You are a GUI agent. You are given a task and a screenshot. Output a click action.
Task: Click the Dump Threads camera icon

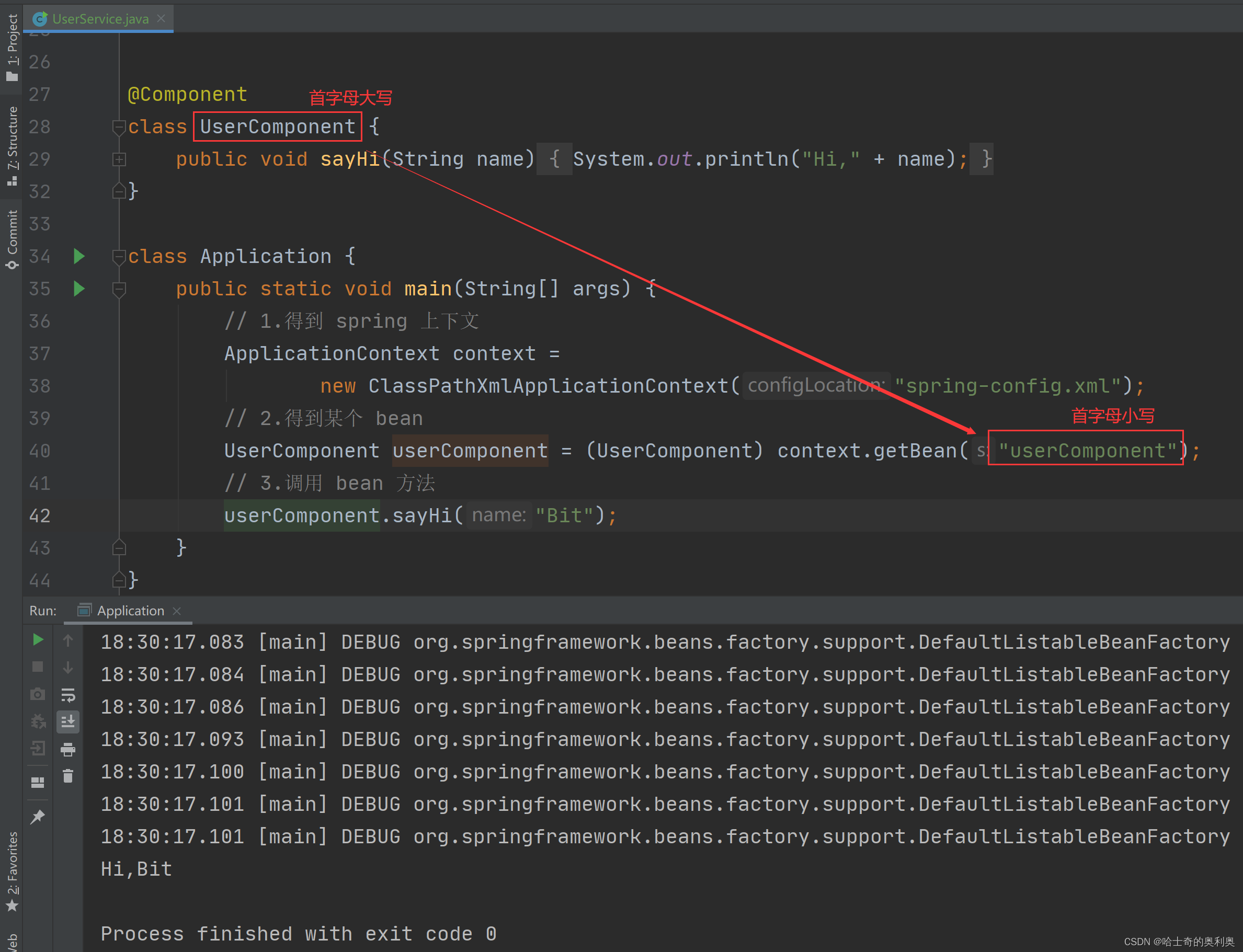coord(38,694)
